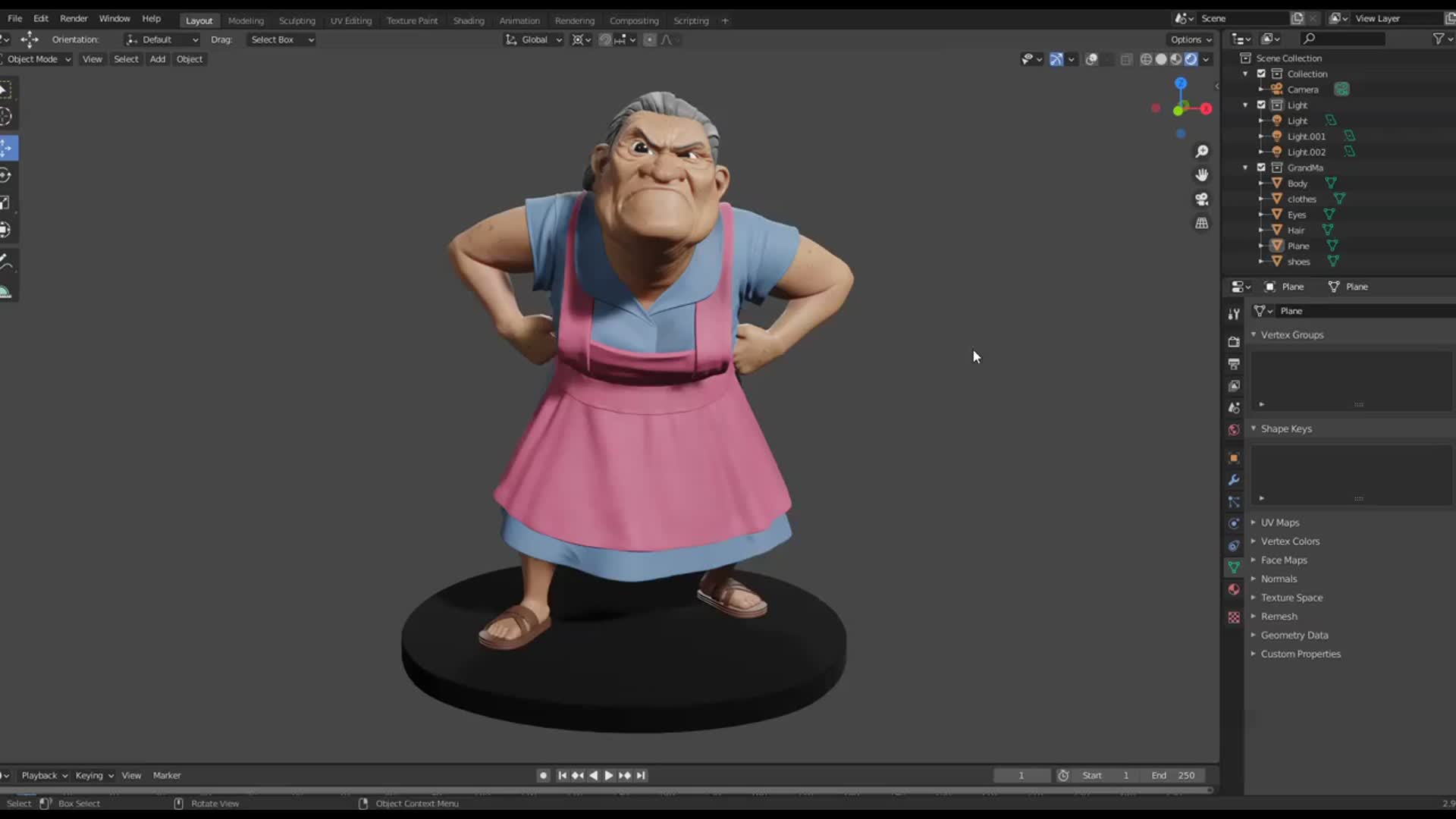Image resolution: width=1456 pixels, height=819 pixels.
Task: Activate the Rotate tool
Action: pos(6,175)
